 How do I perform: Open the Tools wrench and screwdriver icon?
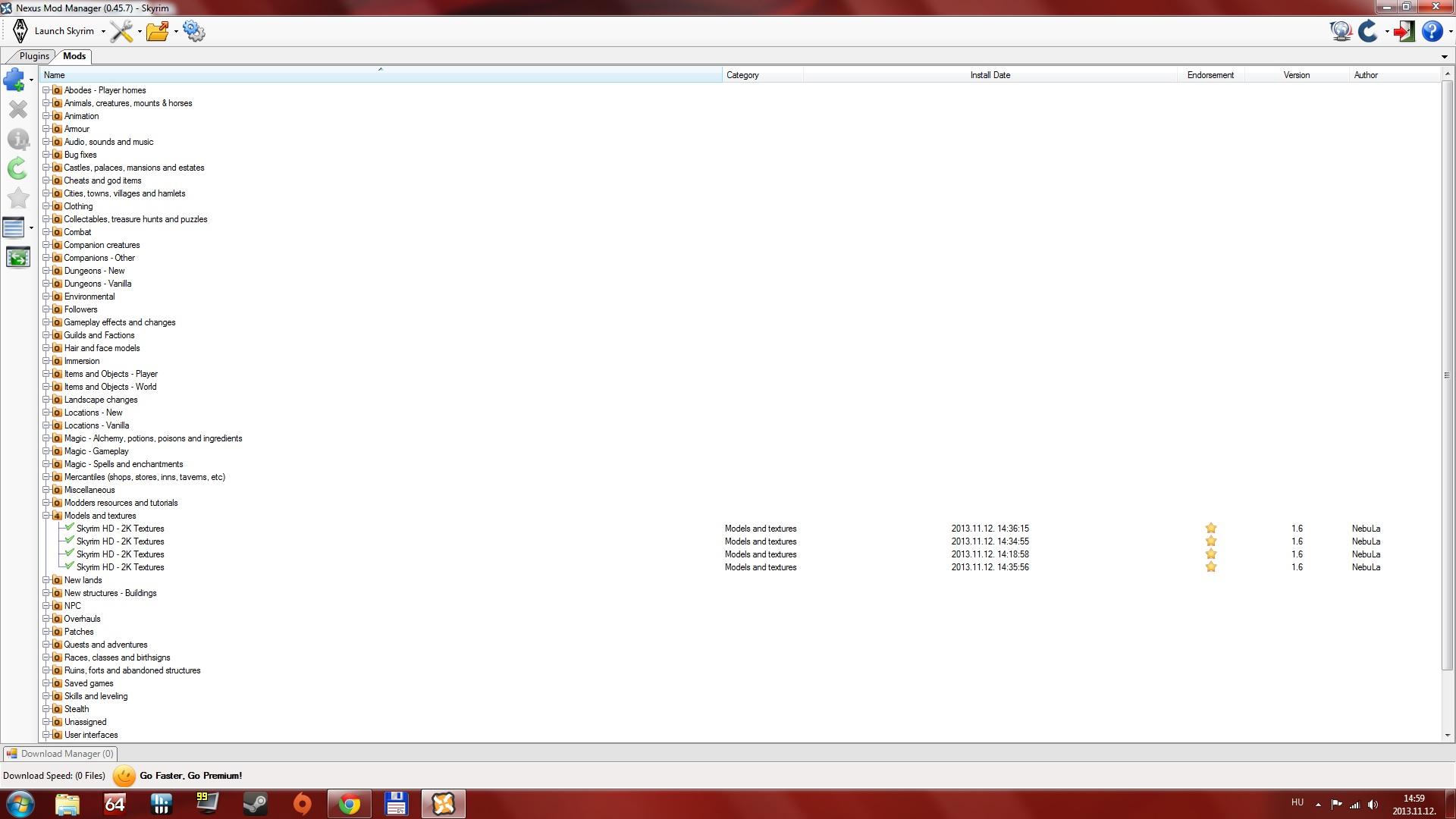coord(121,31)
